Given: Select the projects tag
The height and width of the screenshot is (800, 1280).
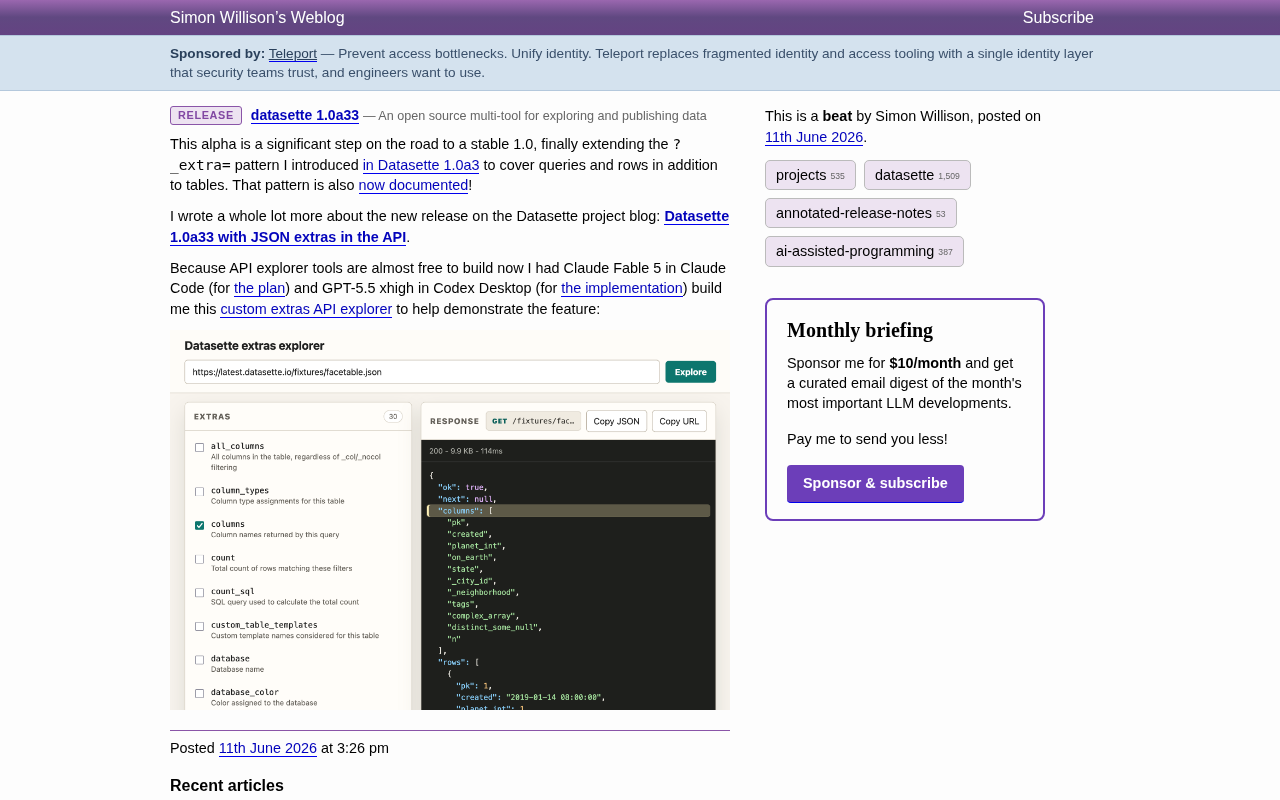Looking at the screenshot, I should (x=810, y=175).
